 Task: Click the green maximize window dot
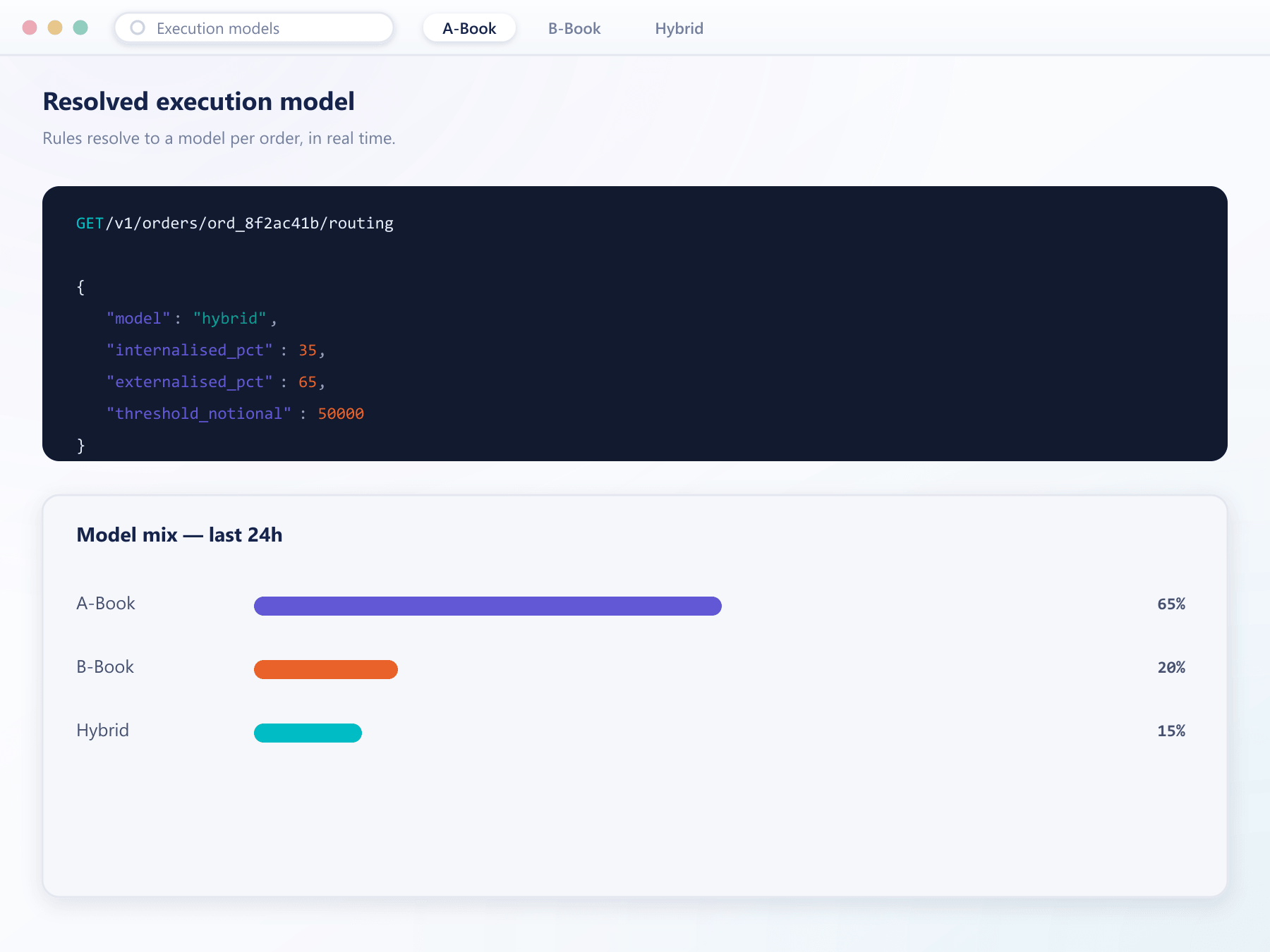click(x=80, y=28)
